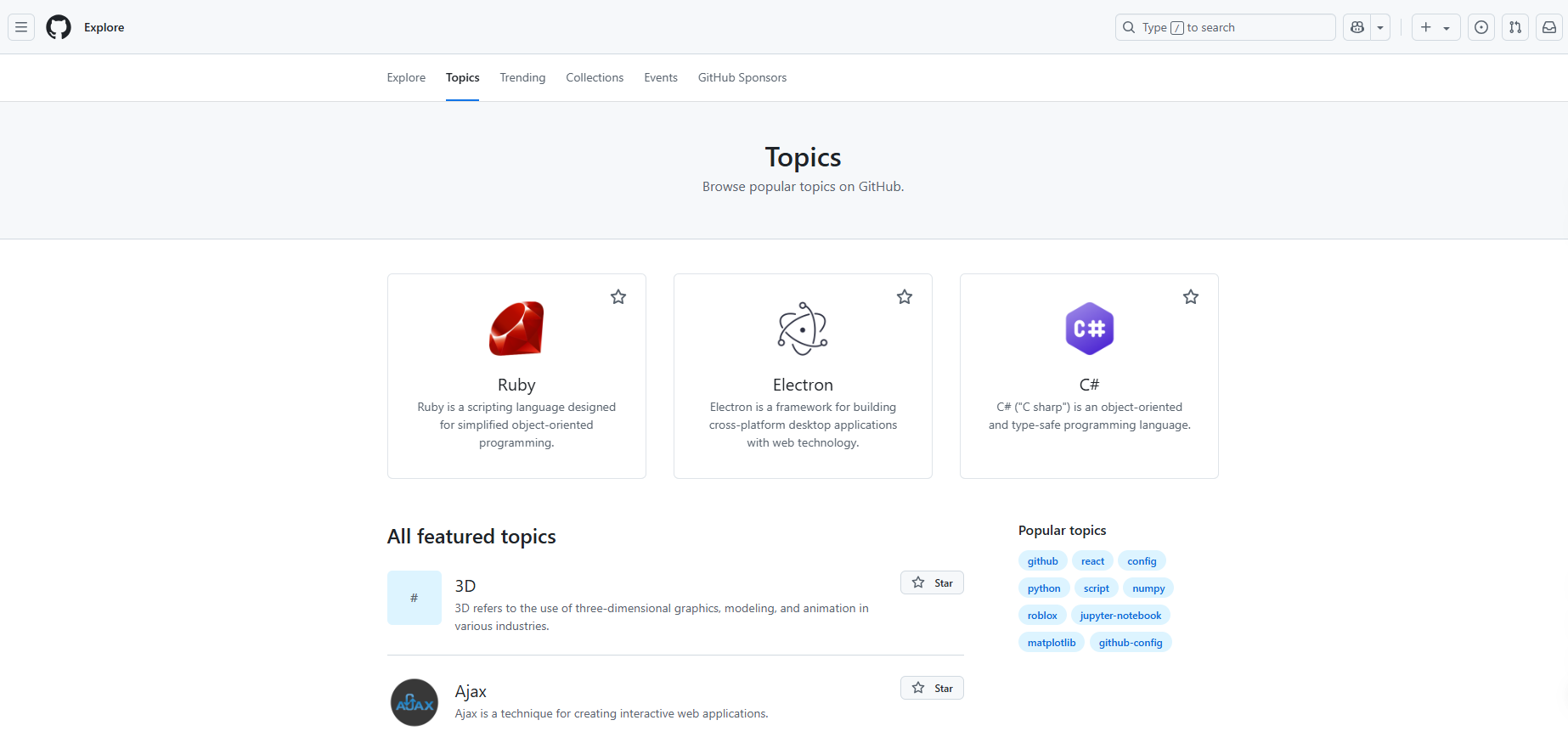The image size is (1568, 754).
Task: Select the Topics tab
Action: pyautogui.click(x=462, y=77)
